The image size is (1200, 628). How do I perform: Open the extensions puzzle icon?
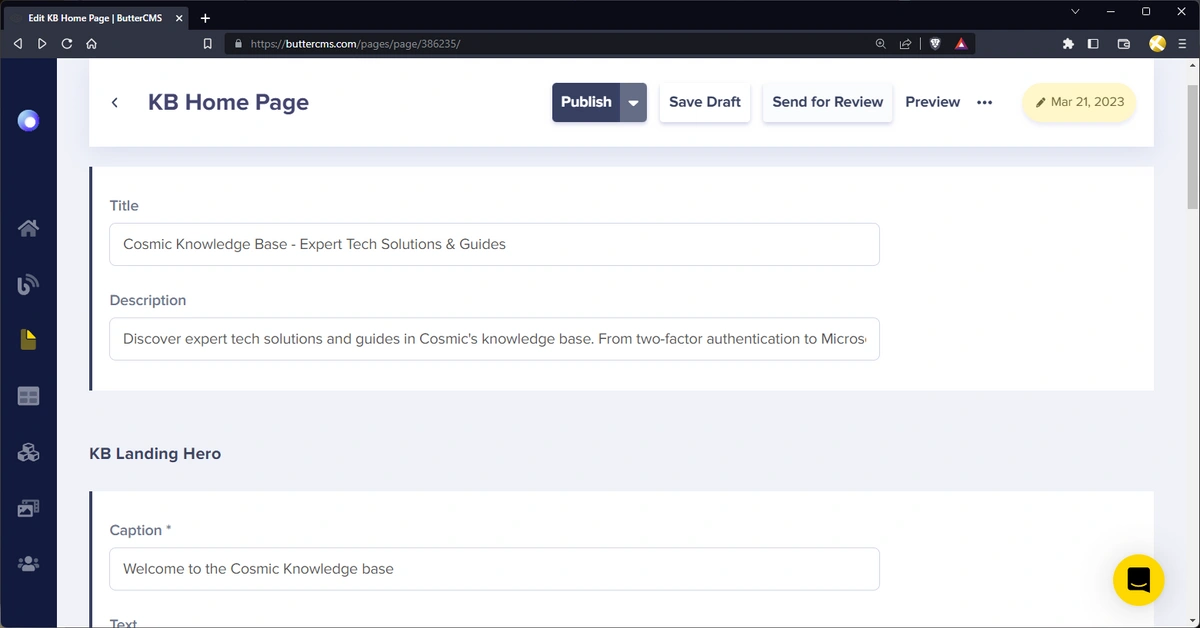[1068, 44]
